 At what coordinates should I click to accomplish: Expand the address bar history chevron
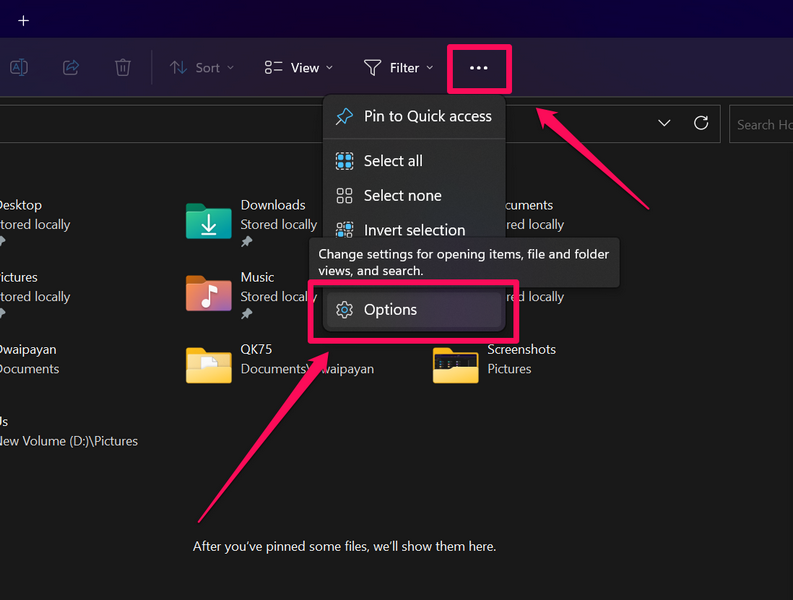pos(664,123)
